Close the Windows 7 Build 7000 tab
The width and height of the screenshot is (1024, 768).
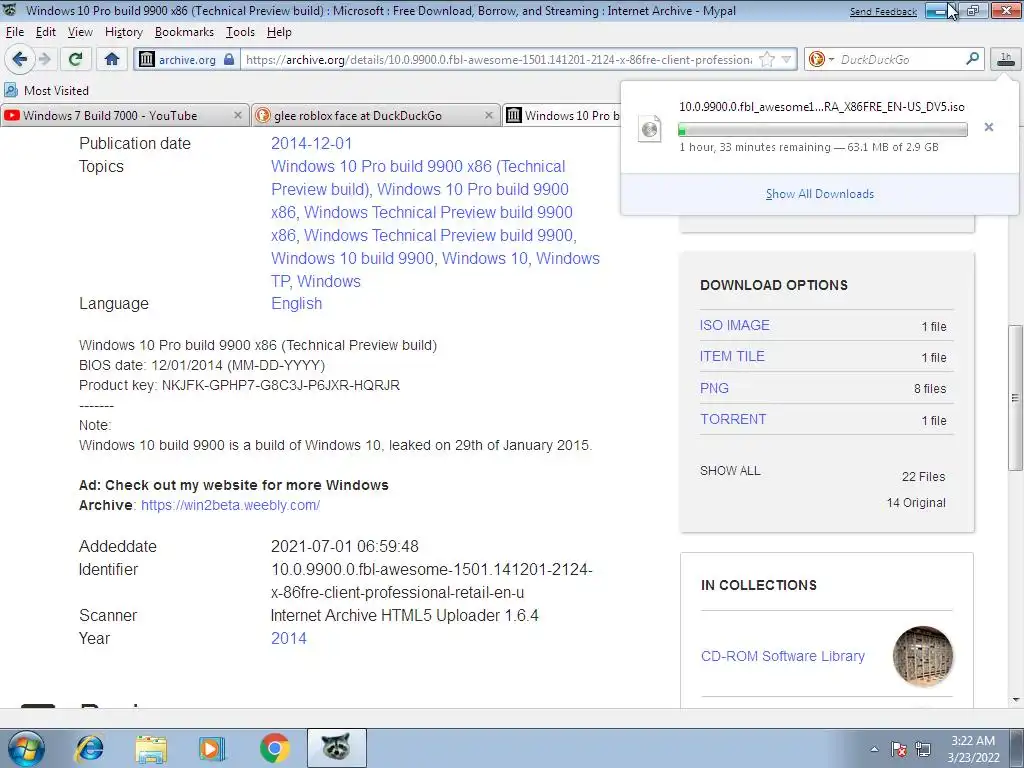[238, 116]
